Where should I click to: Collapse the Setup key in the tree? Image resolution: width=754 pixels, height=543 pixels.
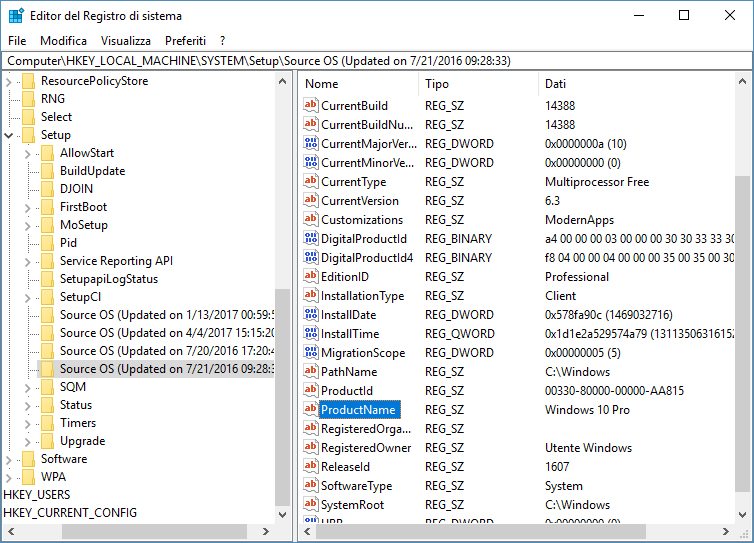point(10,135)
